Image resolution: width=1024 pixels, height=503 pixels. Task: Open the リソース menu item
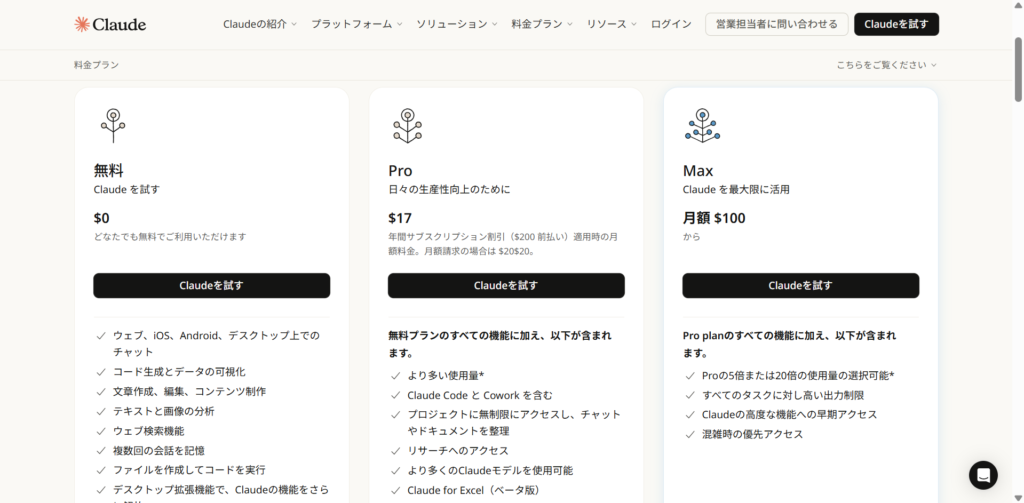[x=611, y=24]
